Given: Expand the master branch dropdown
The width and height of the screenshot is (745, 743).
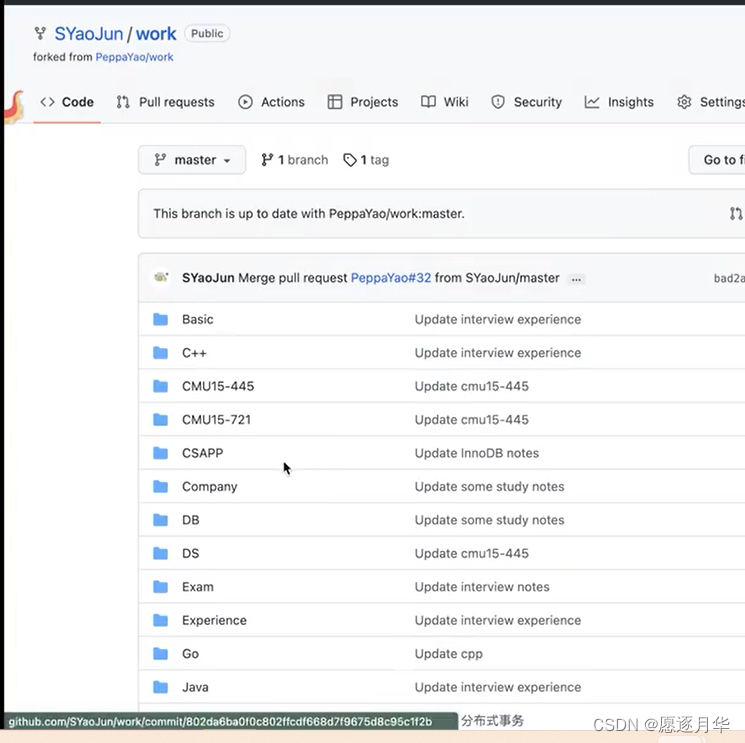Looking at the screenshot, I should [x=192, y=160].
